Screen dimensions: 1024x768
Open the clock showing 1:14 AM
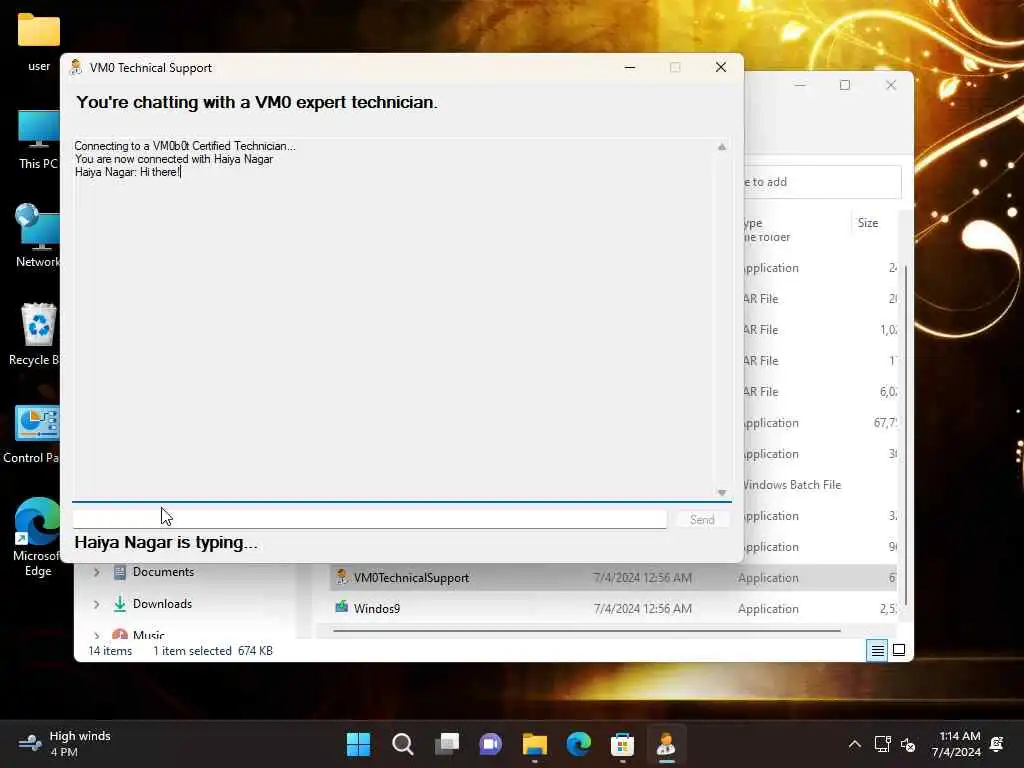(957, 744)
